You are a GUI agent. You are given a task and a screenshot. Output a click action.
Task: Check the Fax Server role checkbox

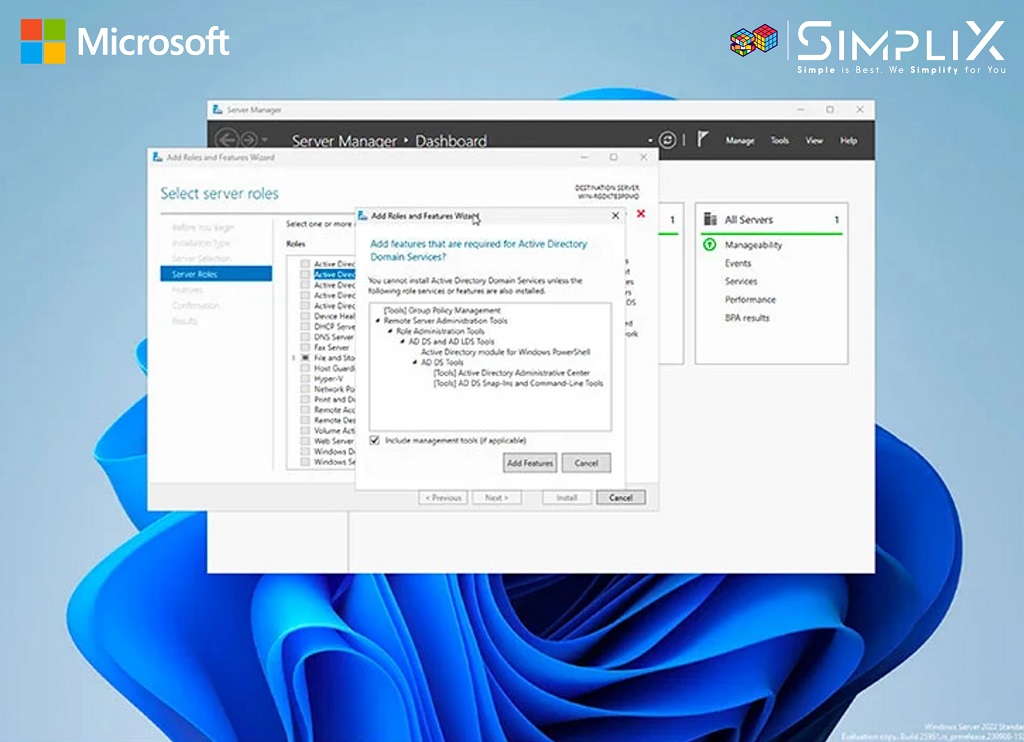(305, 347)
